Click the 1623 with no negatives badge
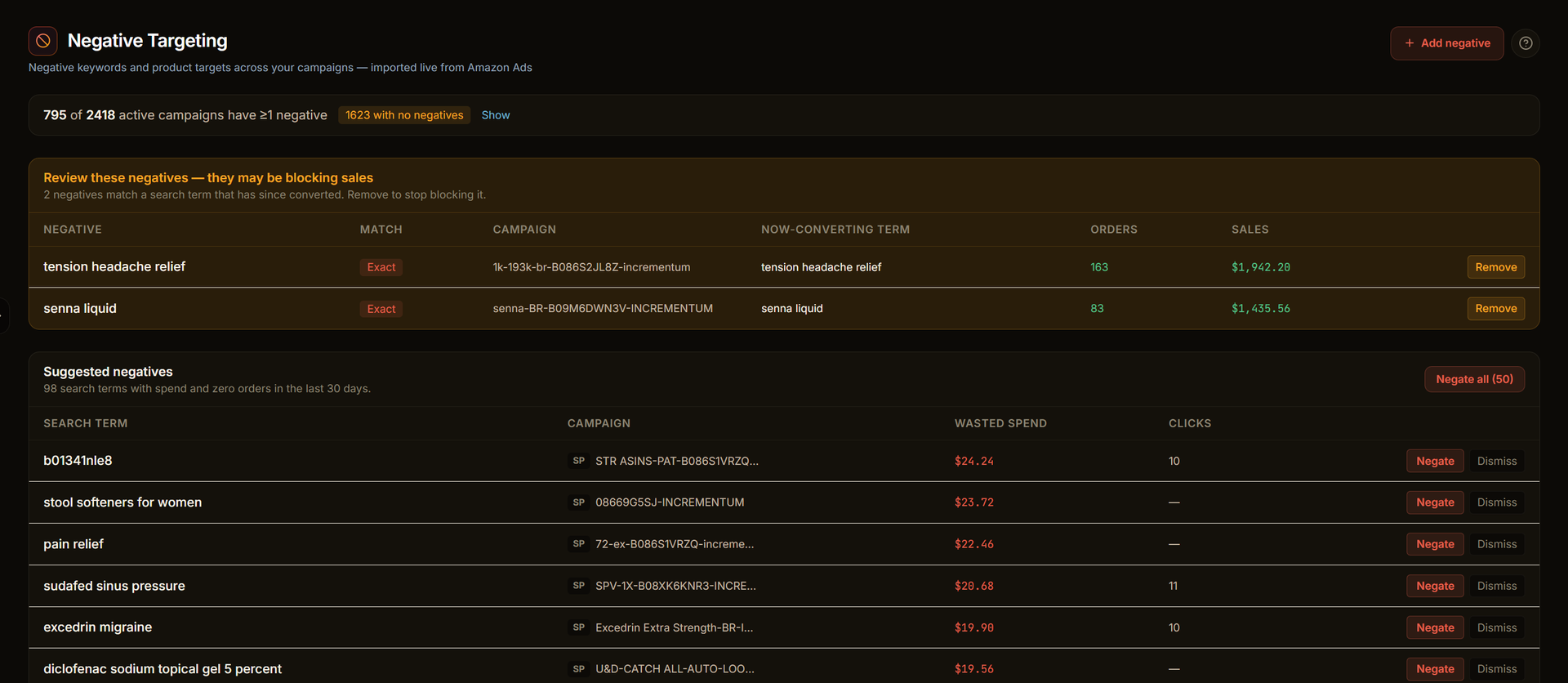Viewport: 1568px width, 683px height. pos(404,115)
